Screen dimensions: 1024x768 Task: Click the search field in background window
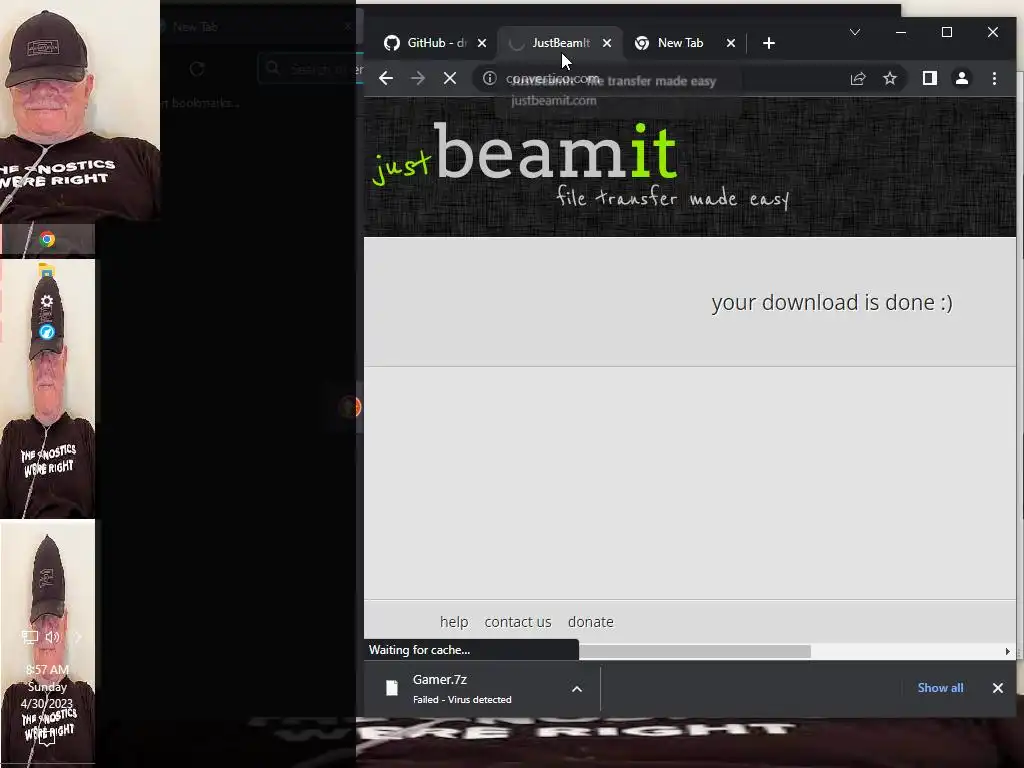pos(310,69)
